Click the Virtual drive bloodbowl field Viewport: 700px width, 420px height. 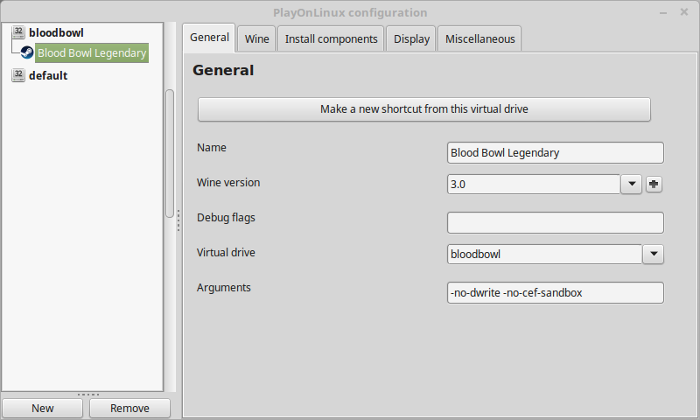coord(545,254)
